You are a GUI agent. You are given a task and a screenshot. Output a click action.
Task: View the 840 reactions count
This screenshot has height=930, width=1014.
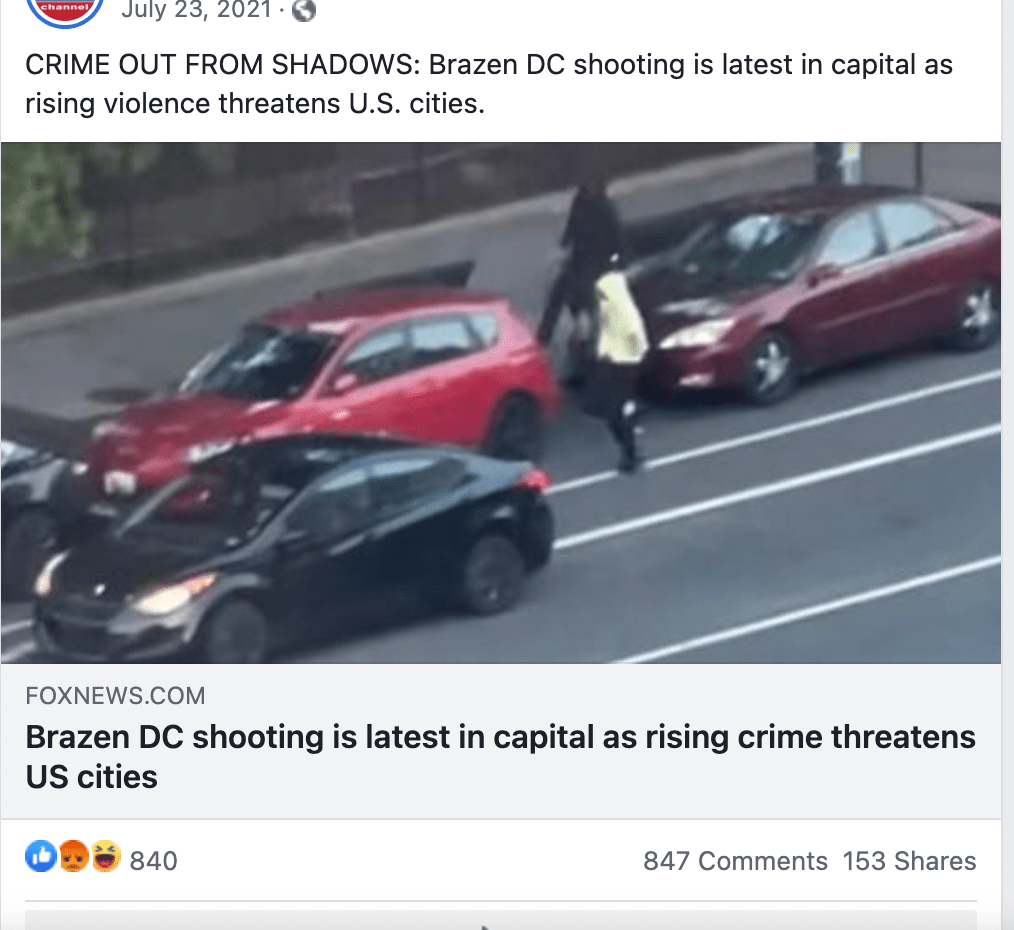pyautogui.click(x=153, y=861)
